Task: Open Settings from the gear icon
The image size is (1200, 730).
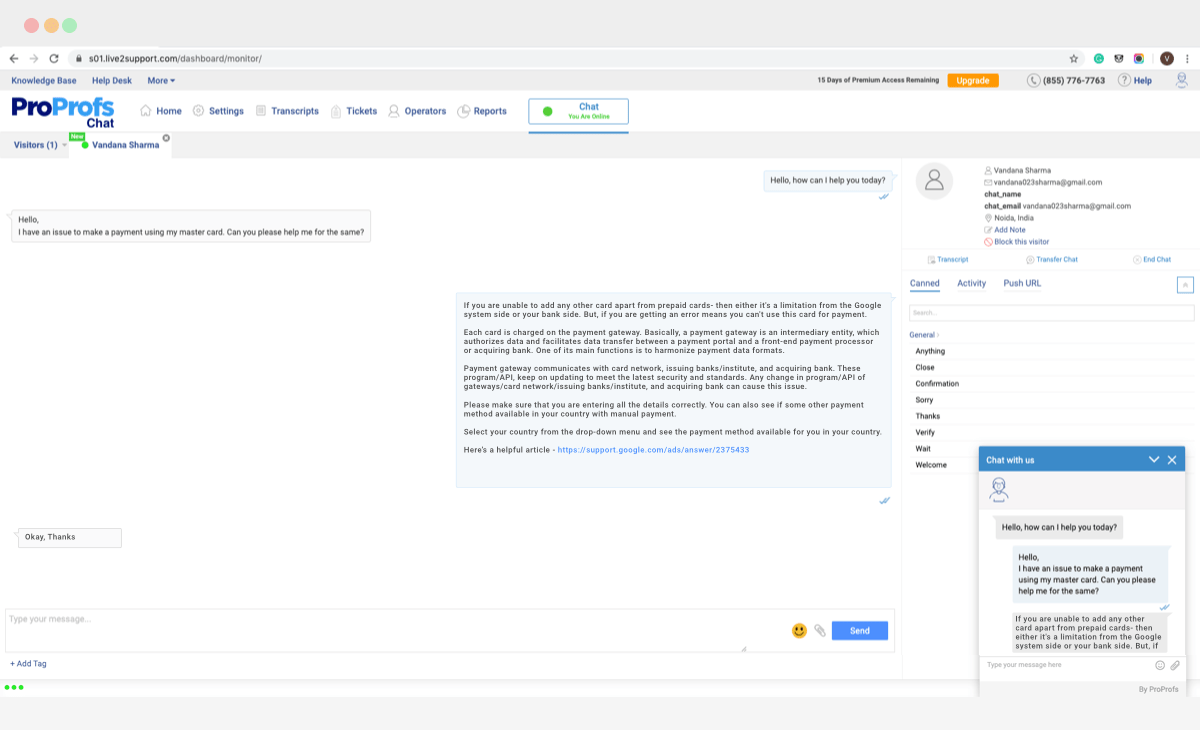Action: [218, 111]
